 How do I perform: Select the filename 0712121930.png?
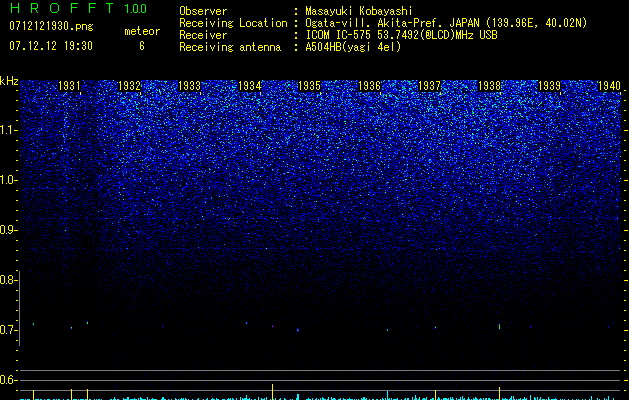51,26
